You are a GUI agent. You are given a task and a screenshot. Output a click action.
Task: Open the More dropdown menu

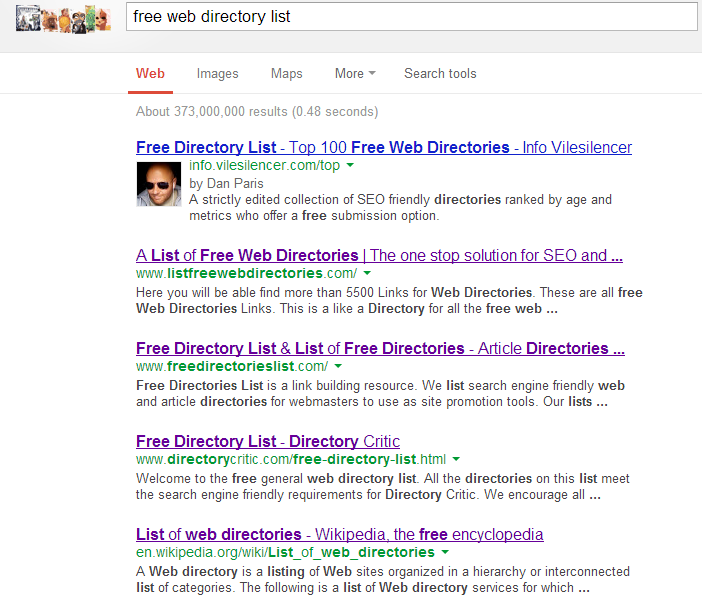(x=355, y=73)
